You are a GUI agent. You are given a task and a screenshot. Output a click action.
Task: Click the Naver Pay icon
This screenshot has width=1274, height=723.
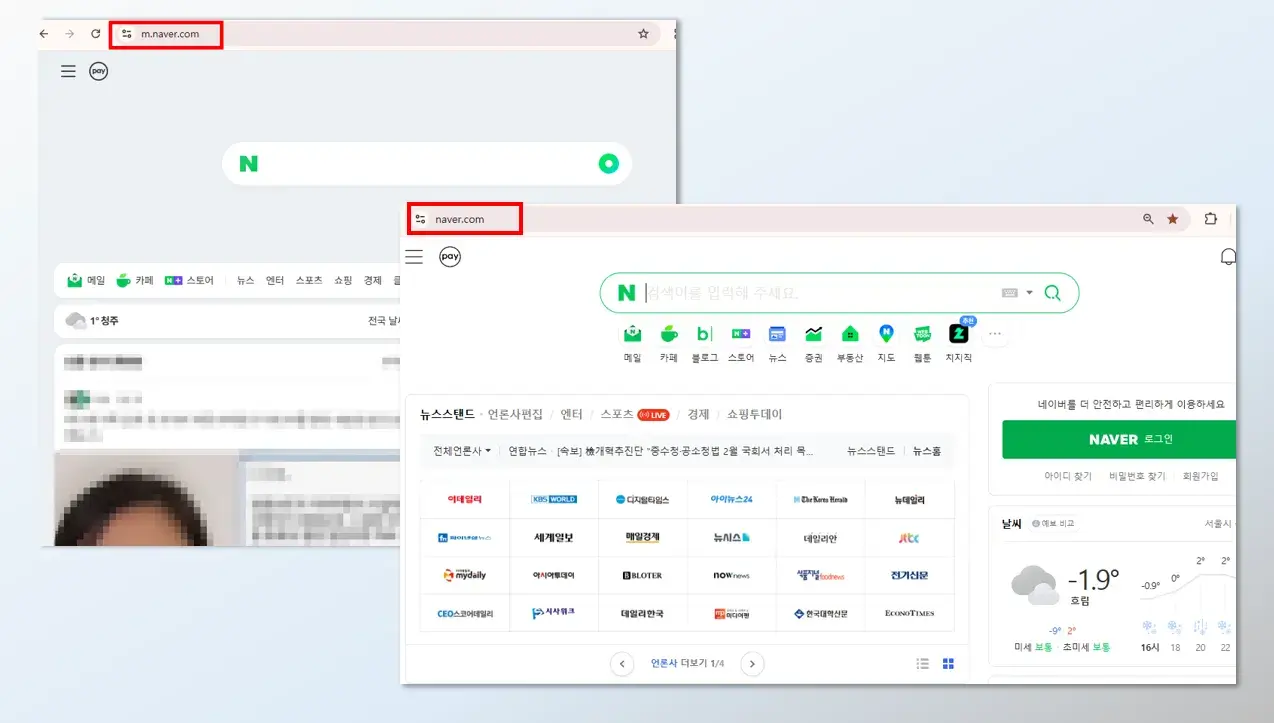click(x=450, y=256)
